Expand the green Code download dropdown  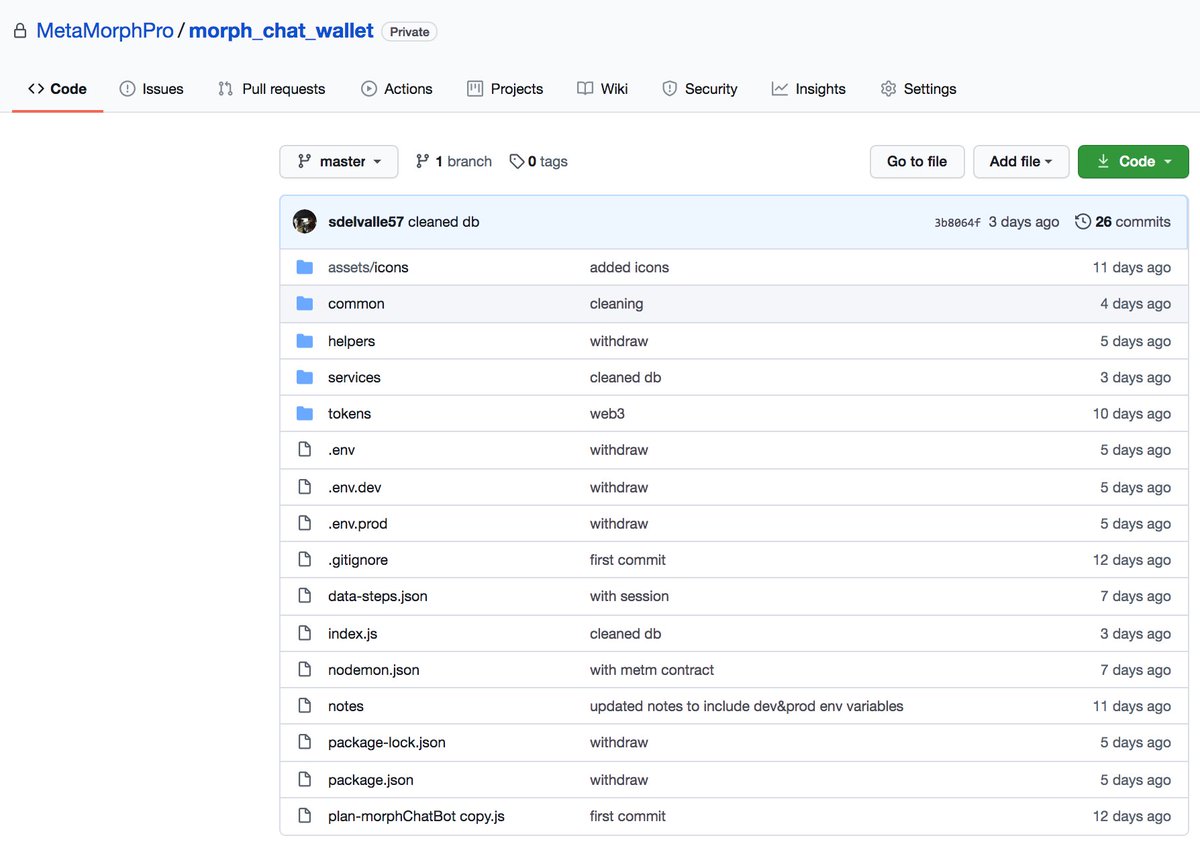coord(1133,162)
